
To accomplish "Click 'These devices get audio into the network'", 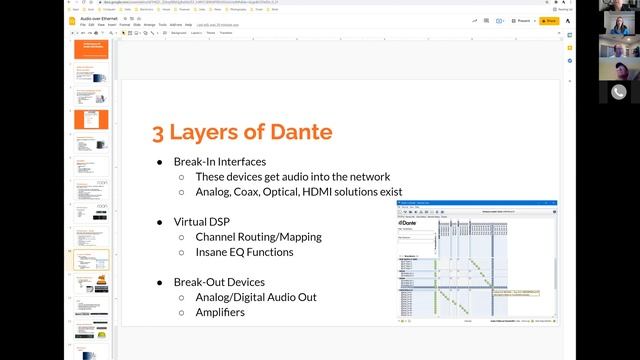I will pyautogui.click(x=293, y=177).
